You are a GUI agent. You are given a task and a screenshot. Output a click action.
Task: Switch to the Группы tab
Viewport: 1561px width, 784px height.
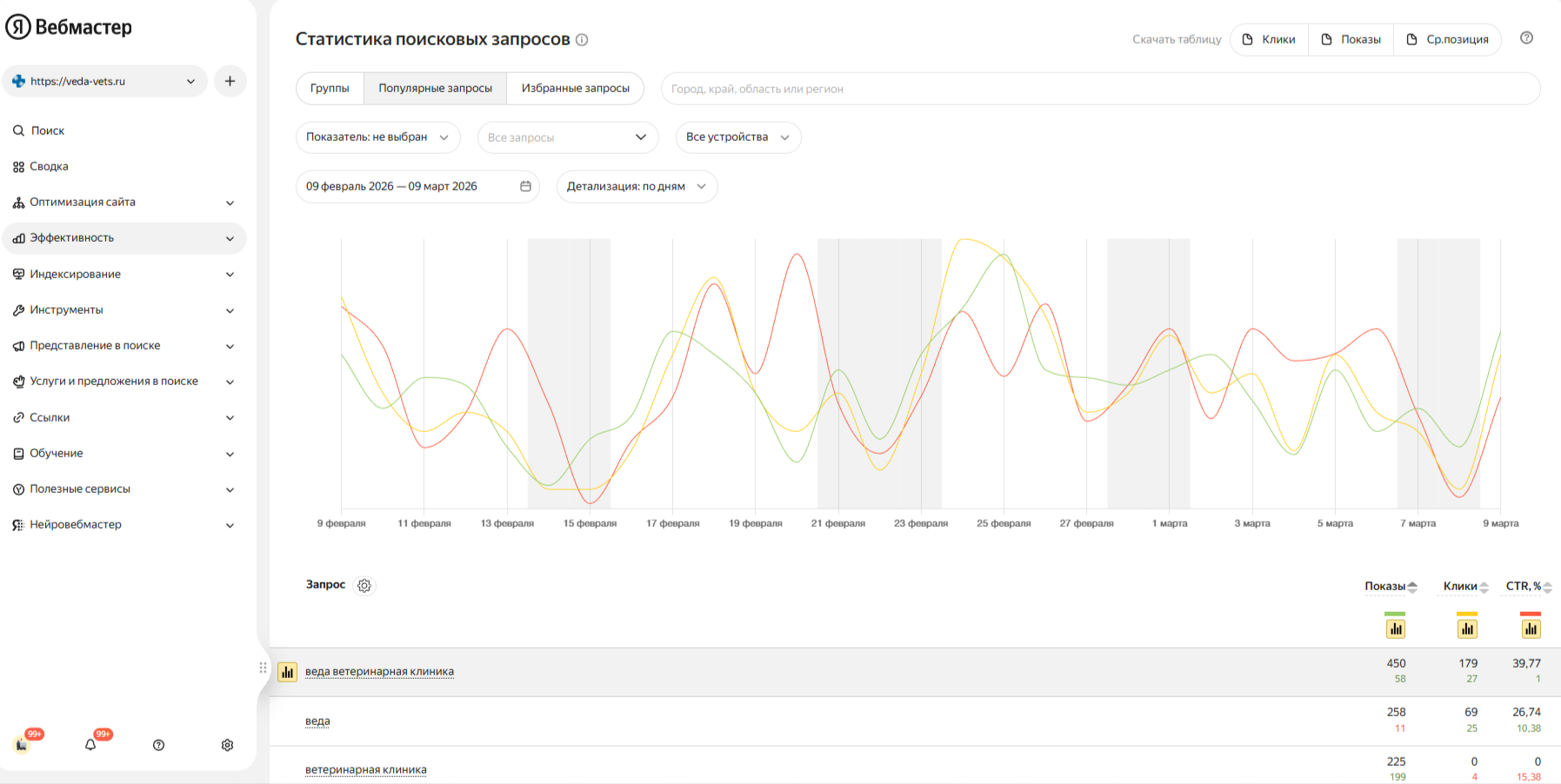tap(330, 88)
